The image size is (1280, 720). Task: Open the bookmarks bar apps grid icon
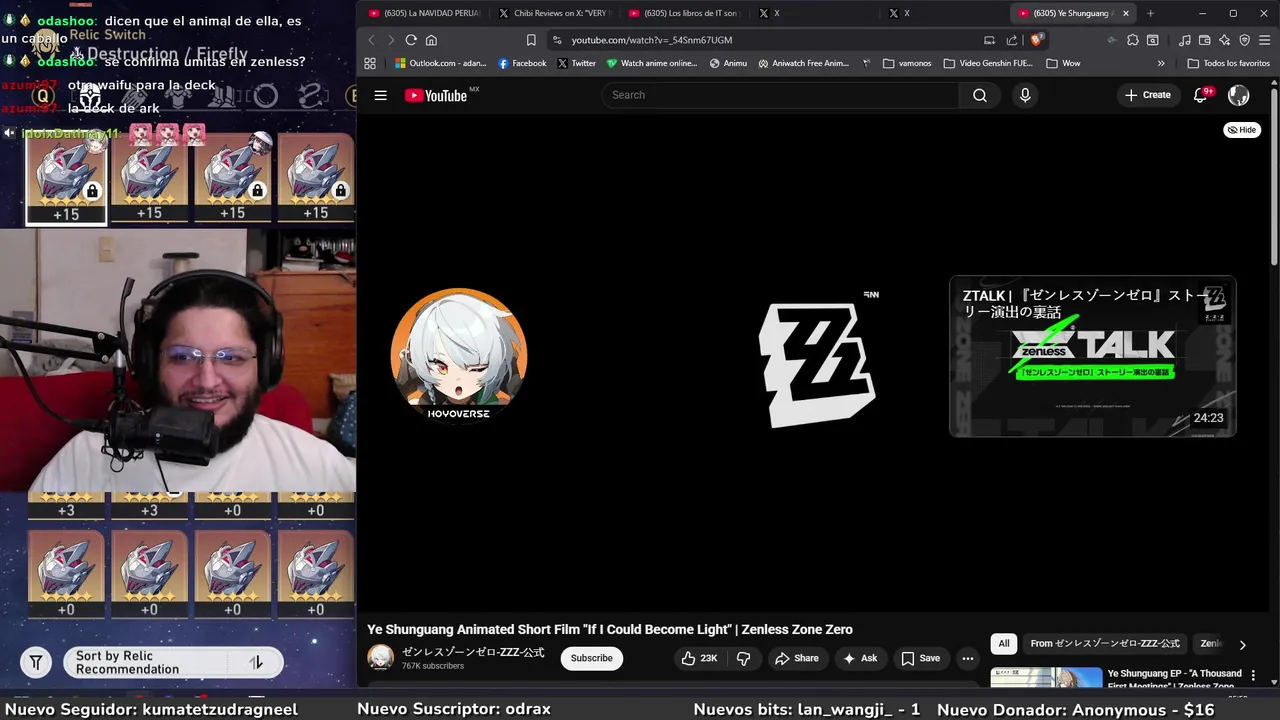pos(370,63)
